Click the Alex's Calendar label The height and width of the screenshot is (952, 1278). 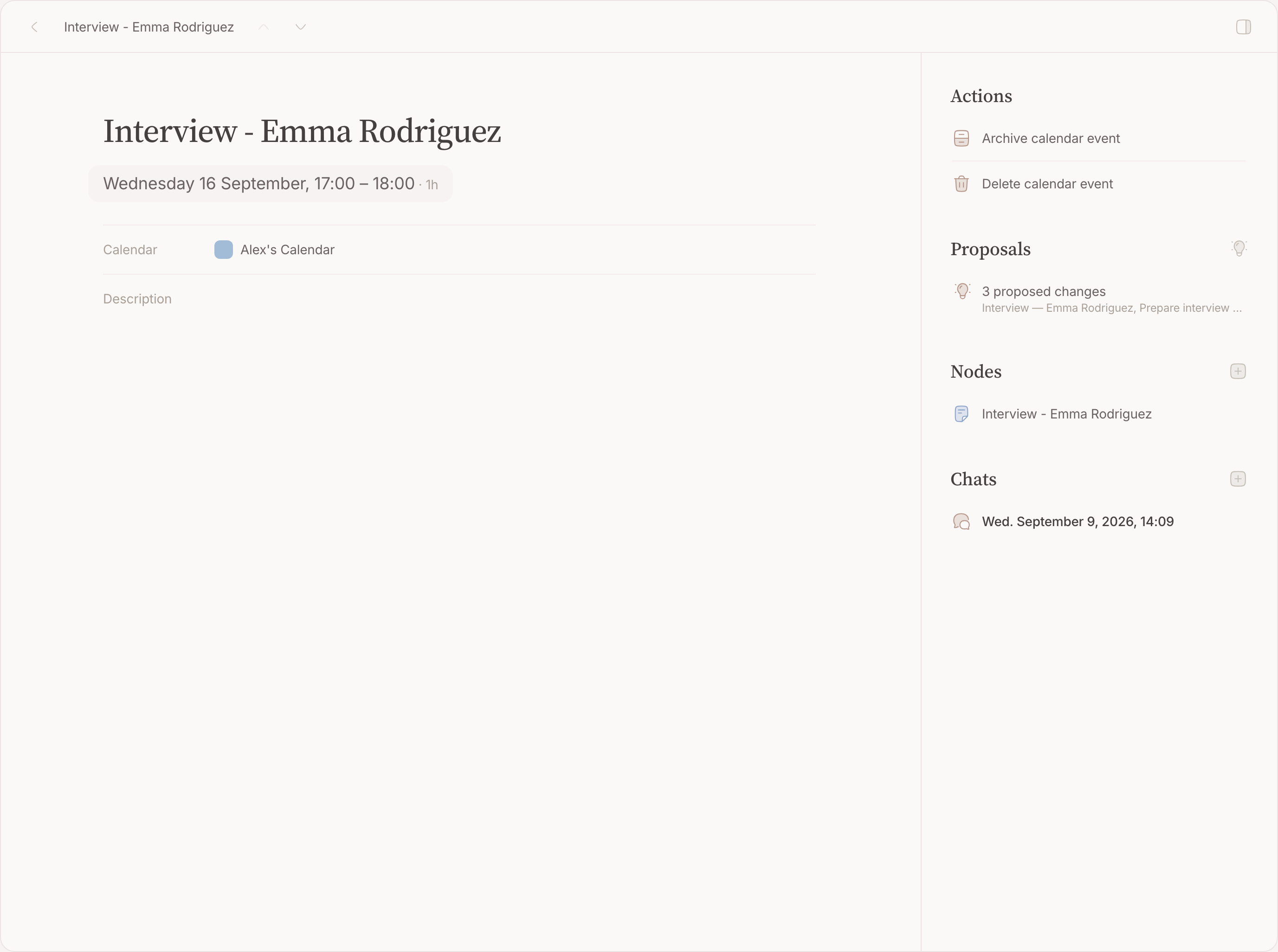pos(287,250)
